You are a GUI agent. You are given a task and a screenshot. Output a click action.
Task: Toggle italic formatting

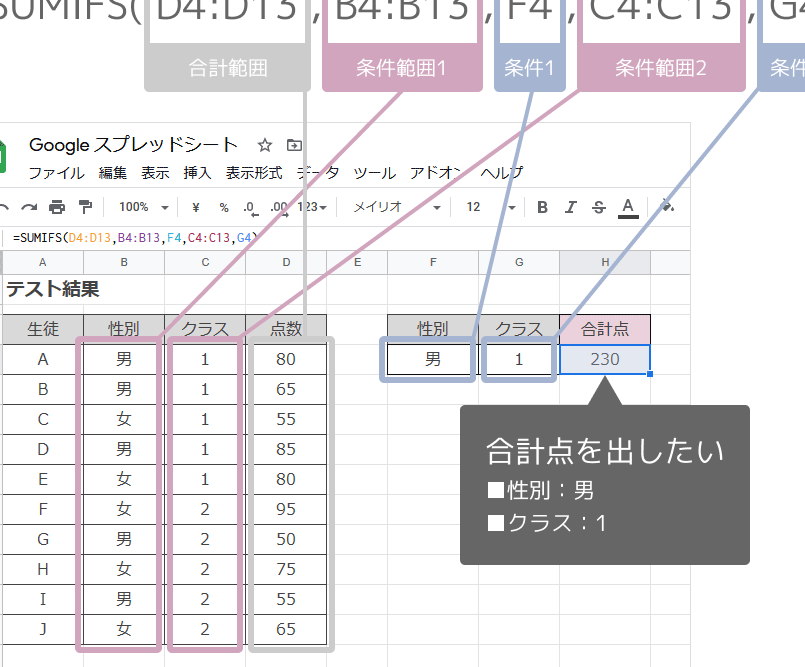570,207
